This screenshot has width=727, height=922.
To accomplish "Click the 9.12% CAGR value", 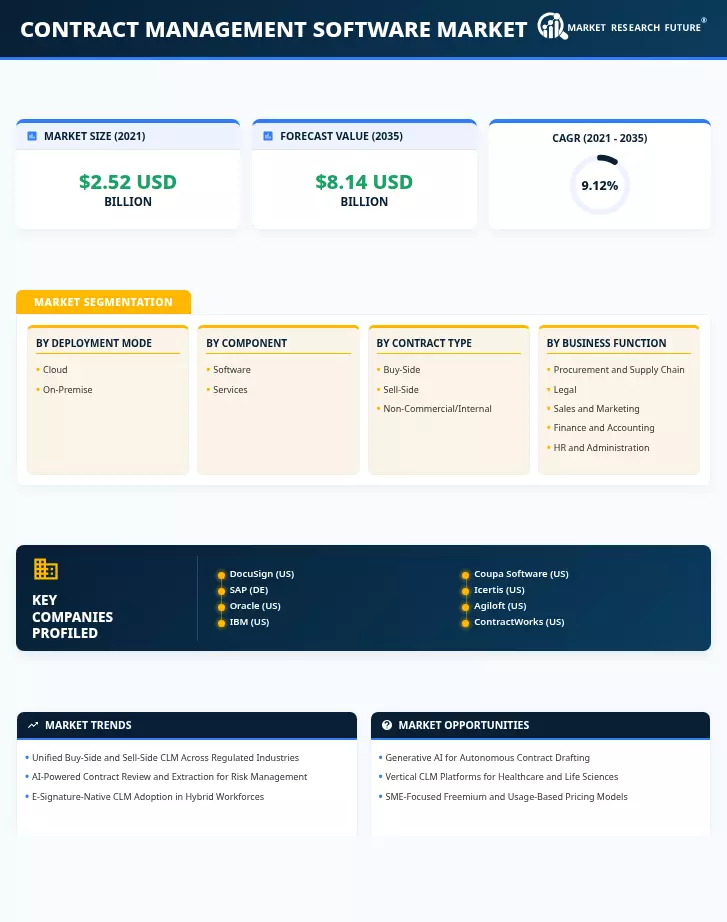I will click(599, 186).
